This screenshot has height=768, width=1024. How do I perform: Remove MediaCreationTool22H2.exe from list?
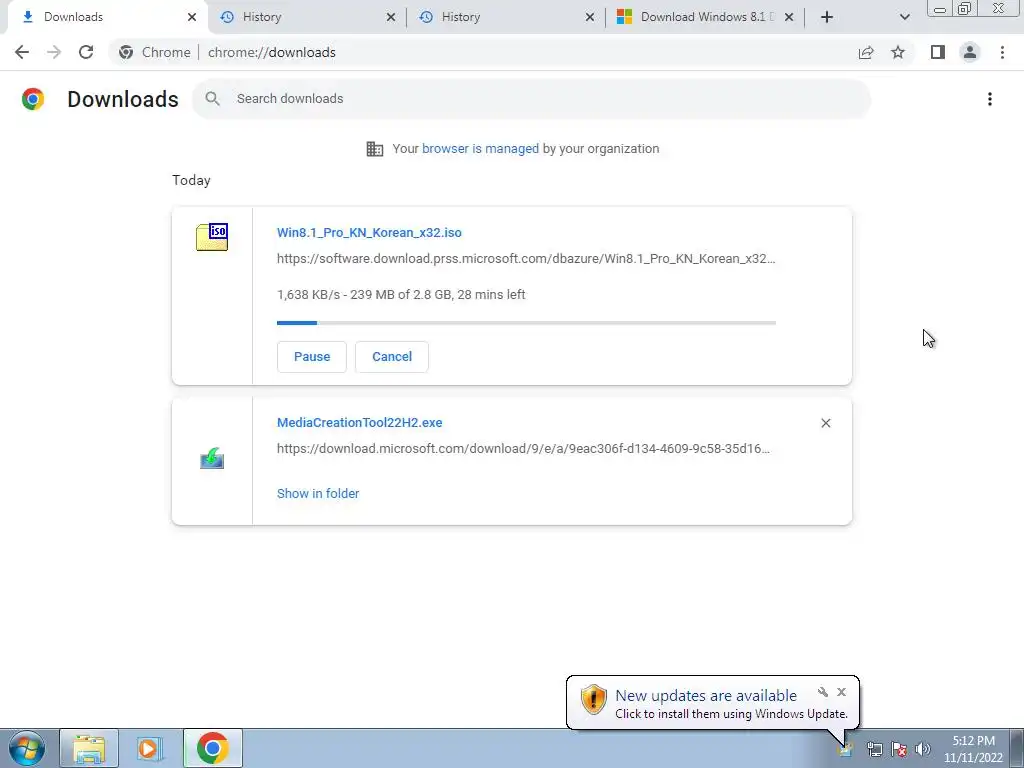(825, 423)
